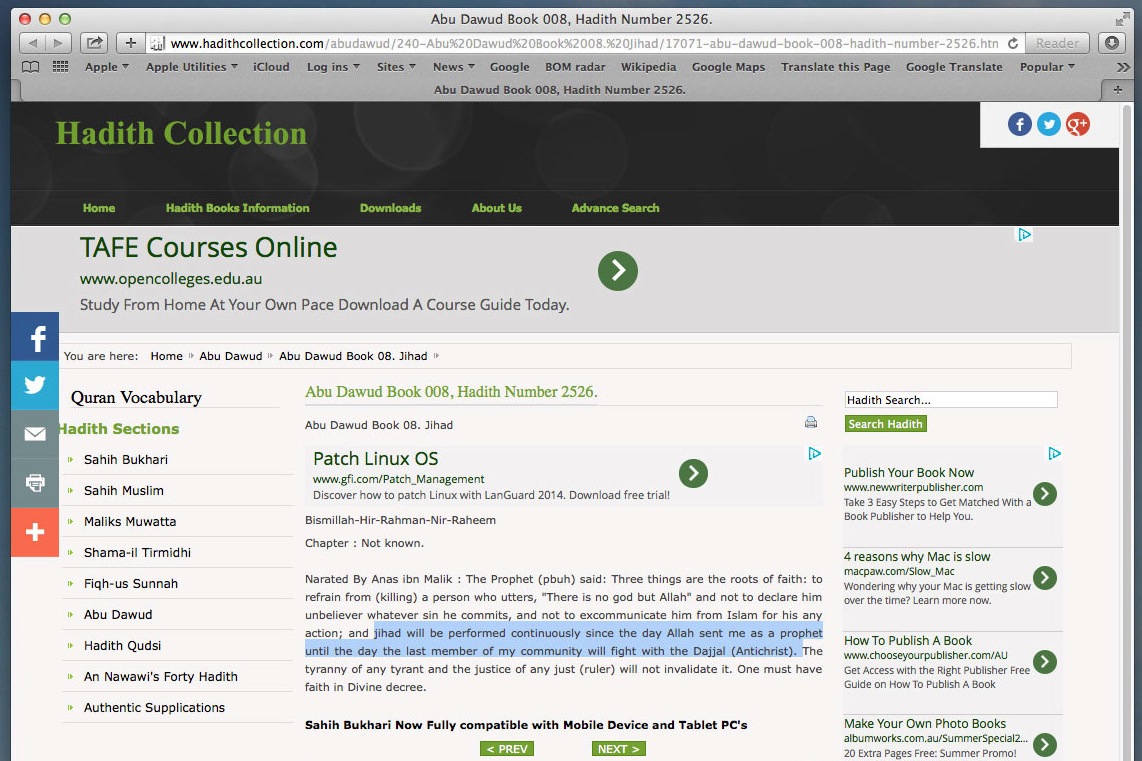Open the Top Sites grid icon
1142x761 pixels.
click(x=60, y=67)
